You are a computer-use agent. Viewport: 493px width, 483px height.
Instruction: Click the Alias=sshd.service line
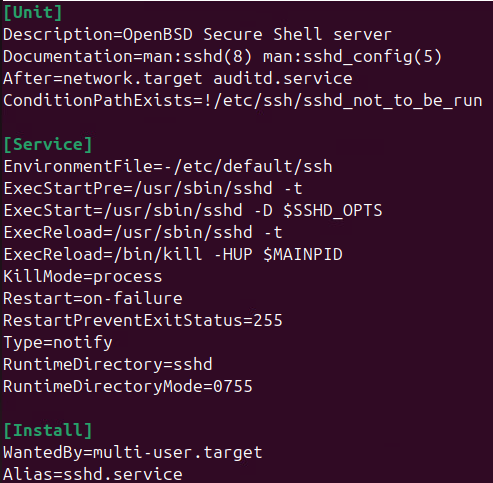(93, 474)
